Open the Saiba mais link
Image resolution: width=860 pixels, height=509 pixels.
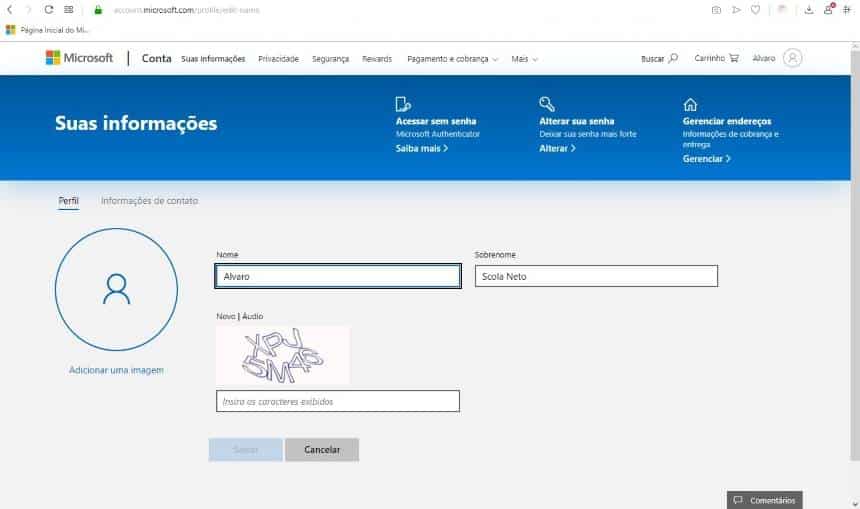[x=422, y=148]
